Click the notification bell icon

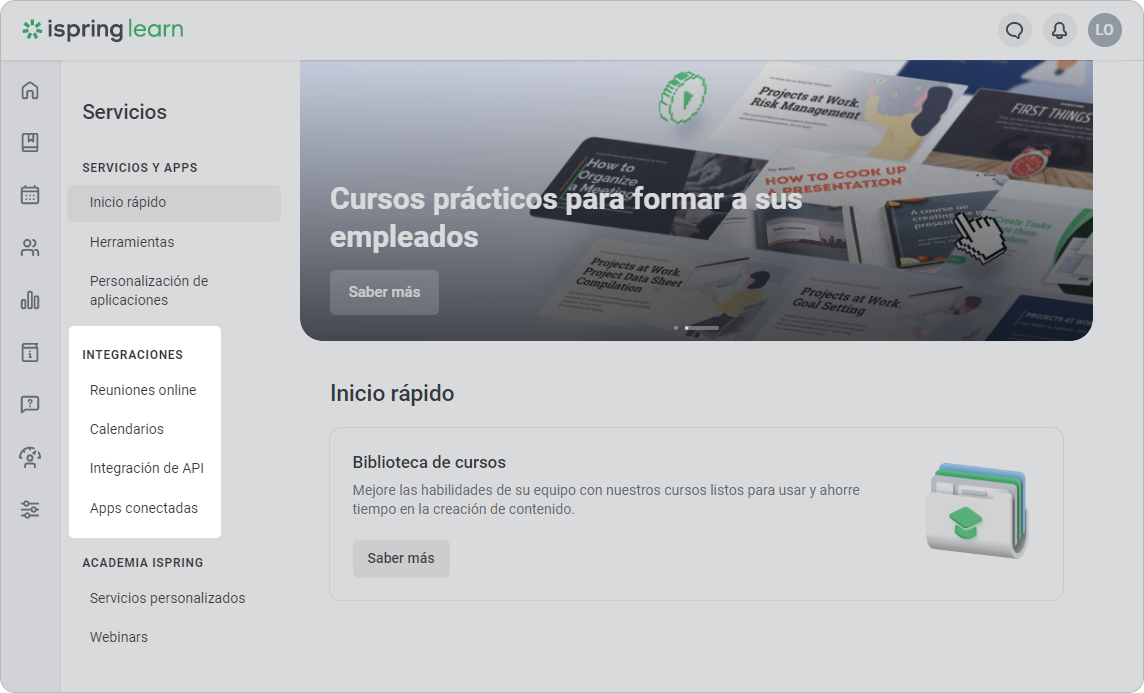coord(1059,30)
